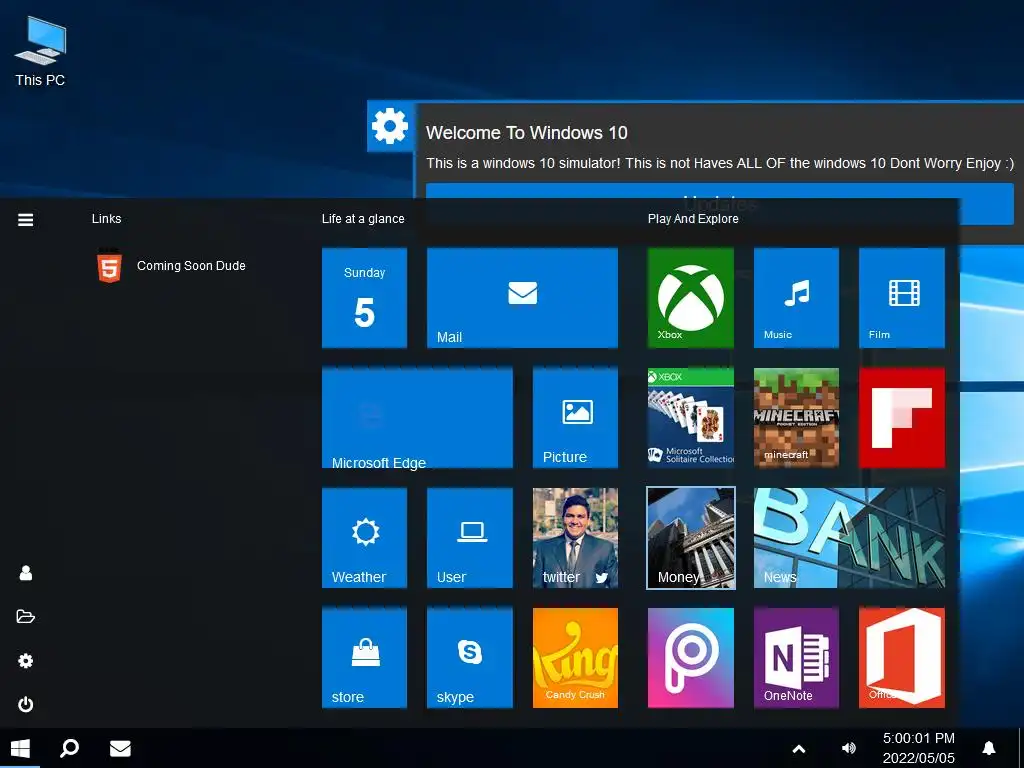1024x768 pixels.
Task: Open the Twitter tile
Action: 575,538
